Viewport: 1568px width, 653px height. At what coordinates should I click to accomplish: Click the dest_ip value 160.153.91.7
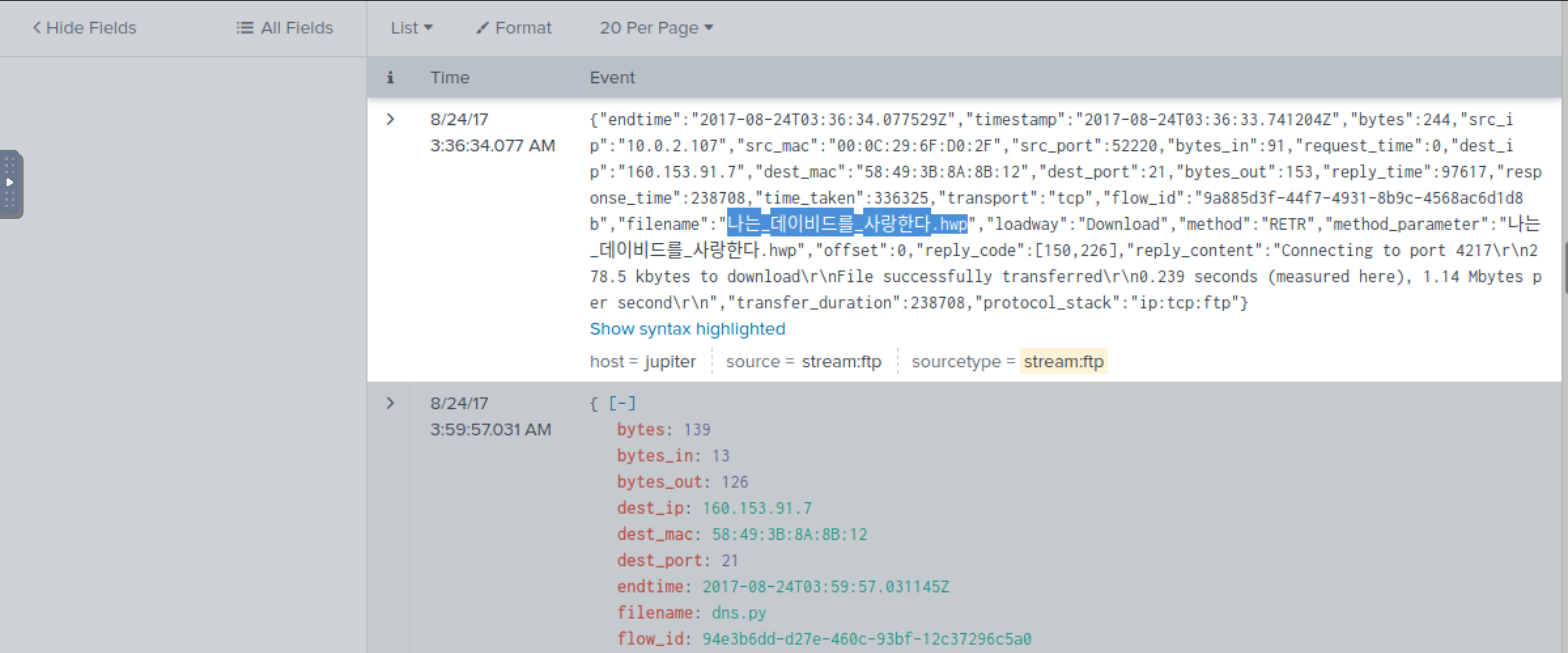tap(757, 508)
